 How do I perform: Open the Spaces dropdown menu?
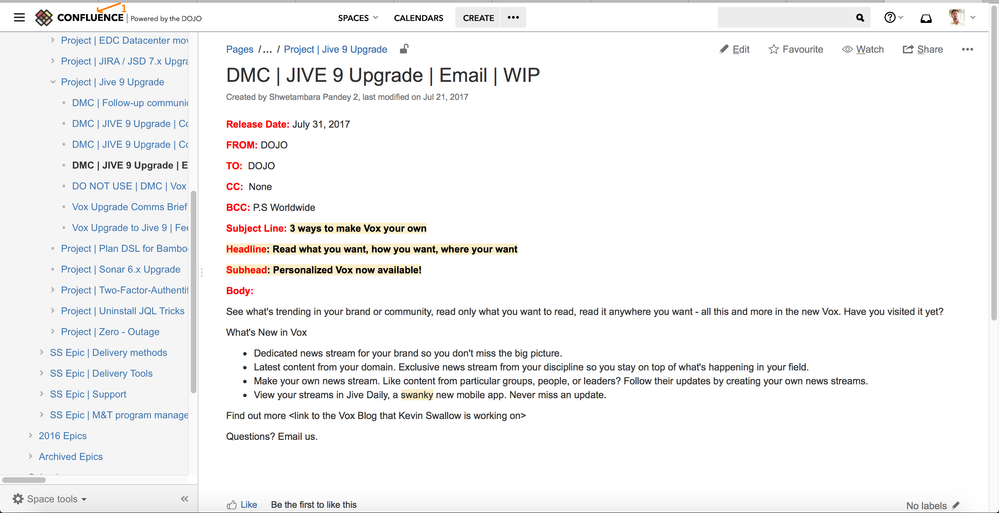pos(358,18)
